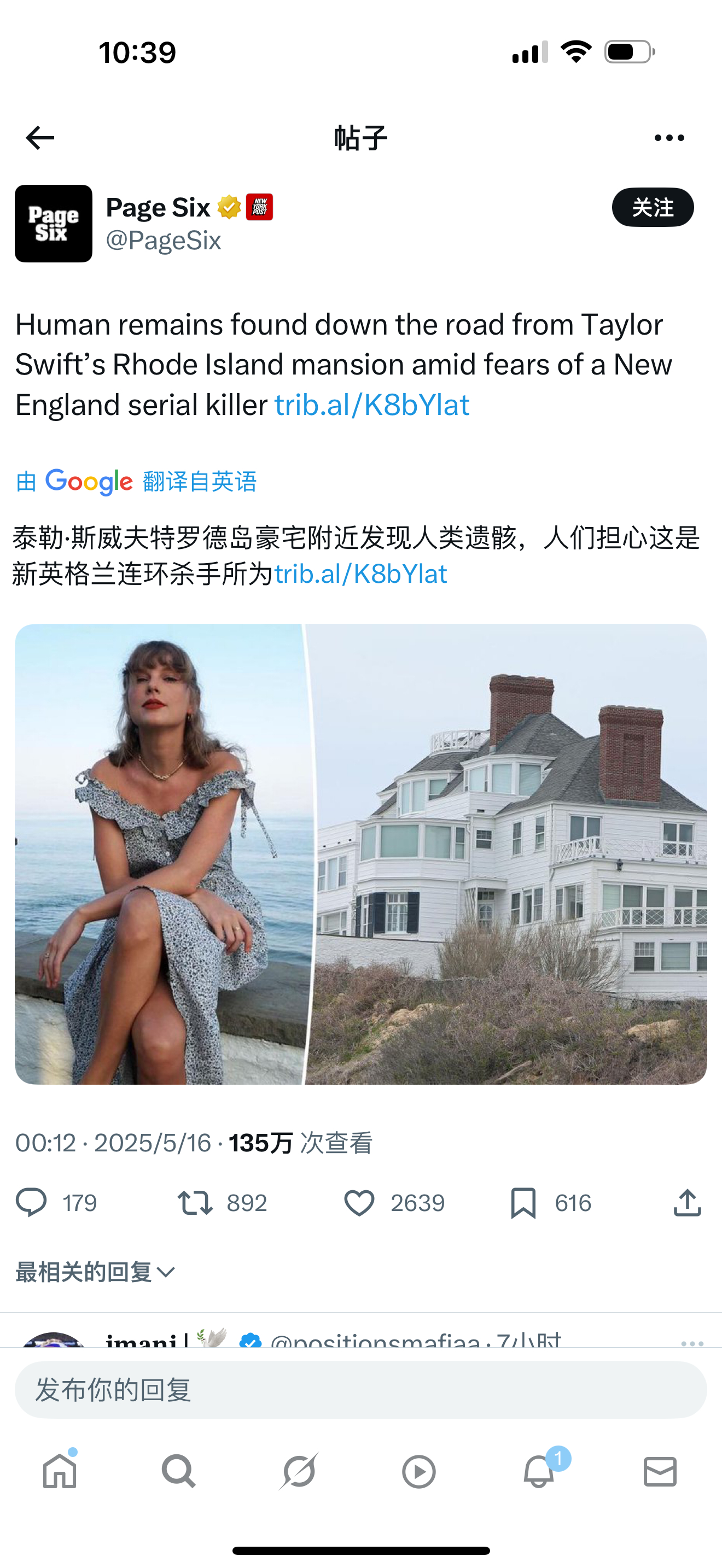
Task: Tap the retweet icon
Action: point(195,1203)
